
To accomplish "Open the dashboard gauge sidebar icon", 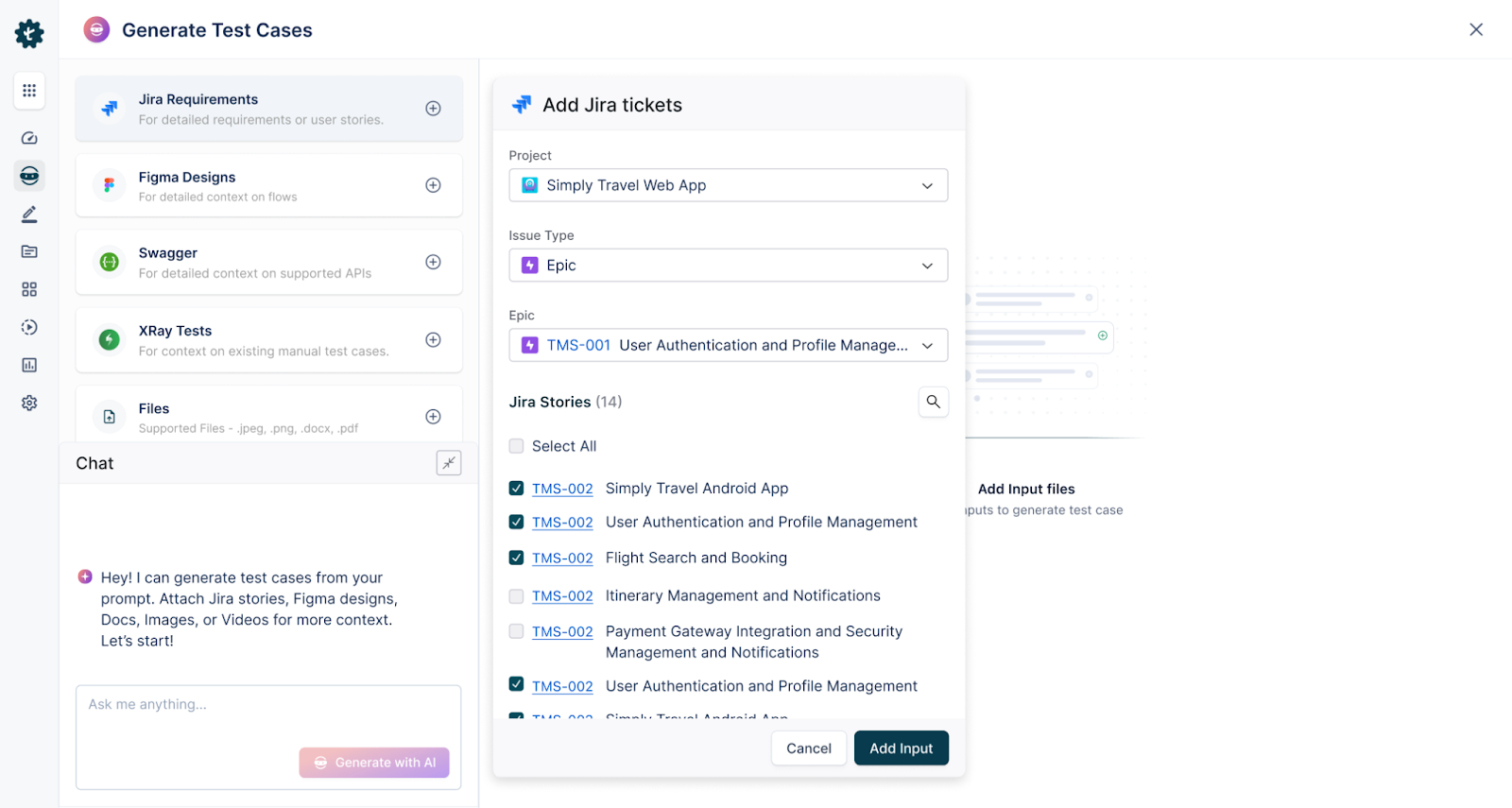I will tap(29, 138).
